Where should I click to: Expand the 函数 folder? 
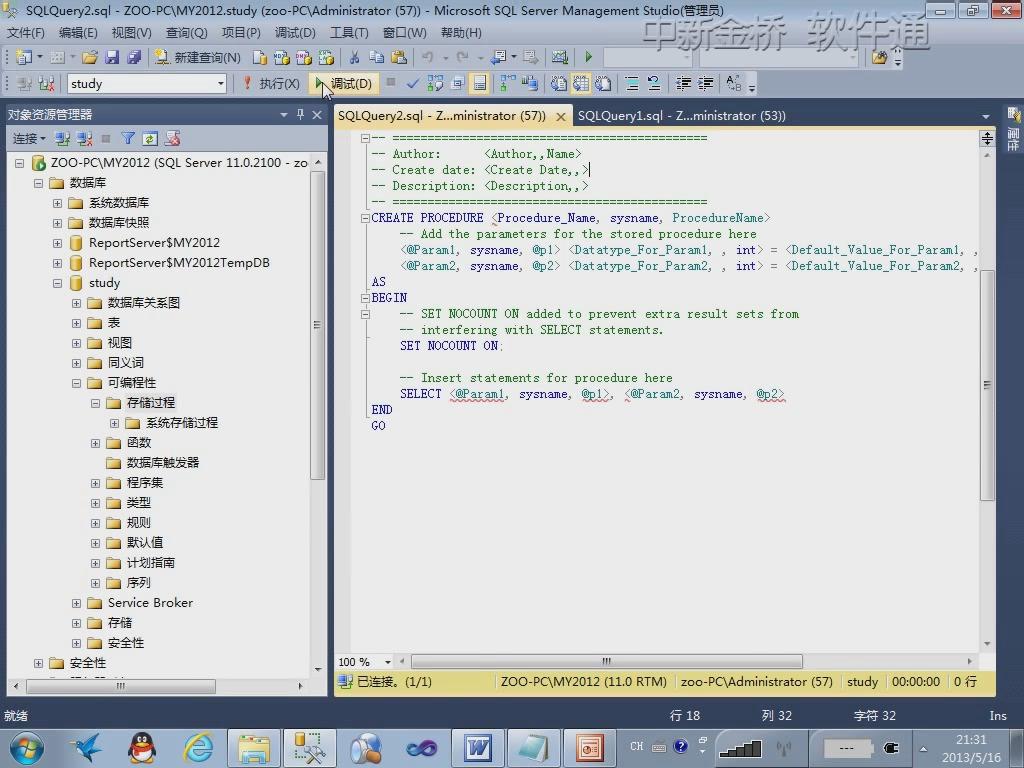[x=95, y=443]
